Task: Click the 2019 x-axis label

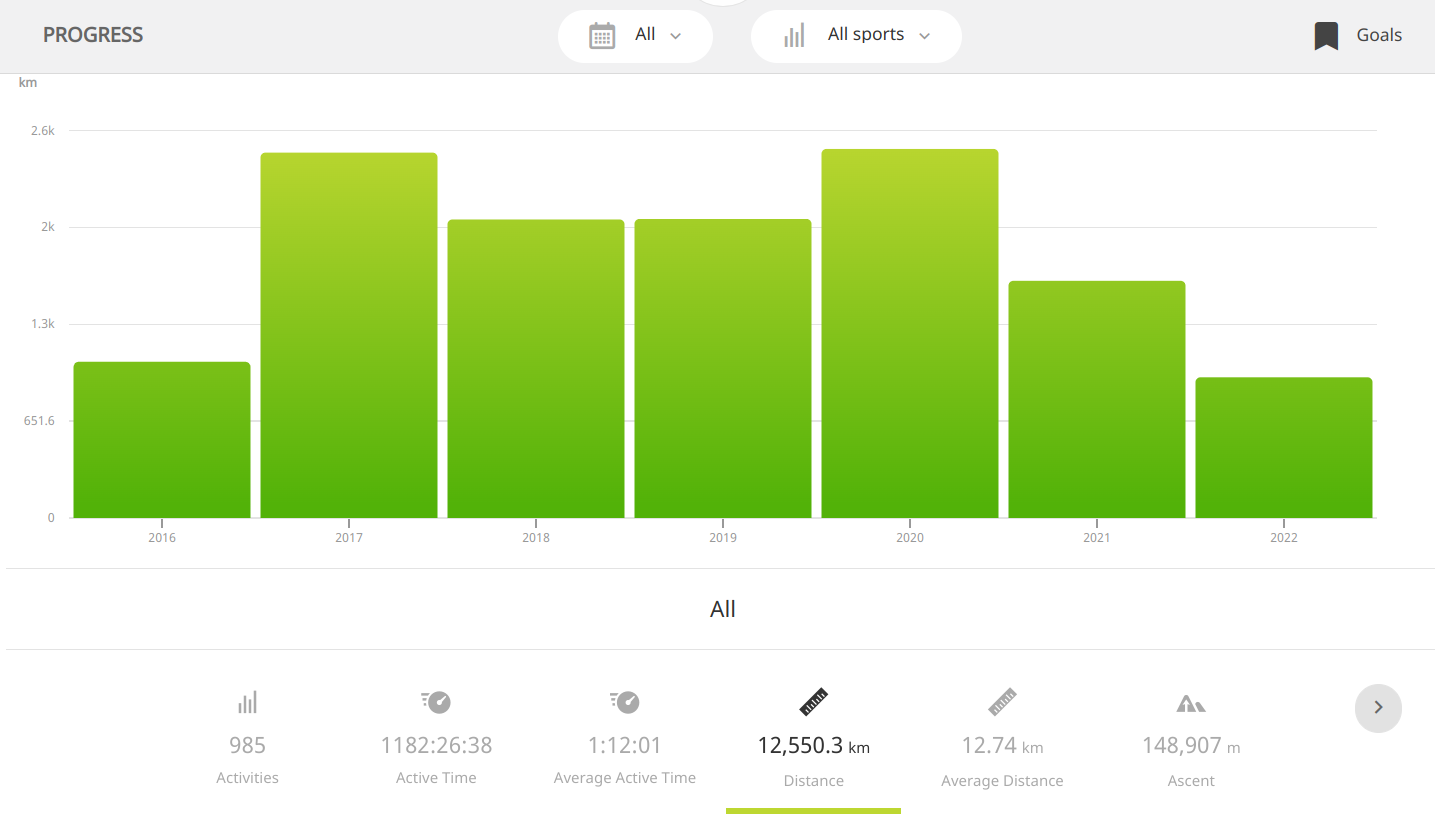Action: point(723,538)
